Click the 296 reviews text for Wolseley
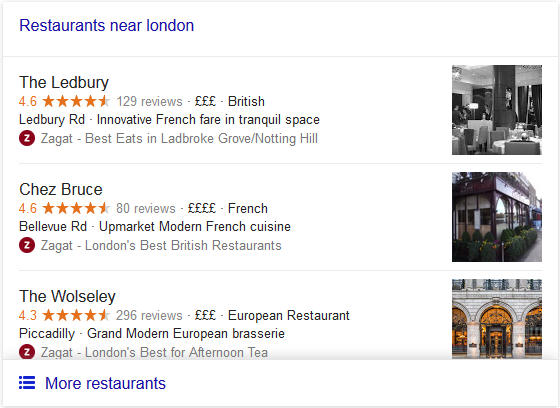Viewport: 560px width, 408px height. tap(149, 315)
